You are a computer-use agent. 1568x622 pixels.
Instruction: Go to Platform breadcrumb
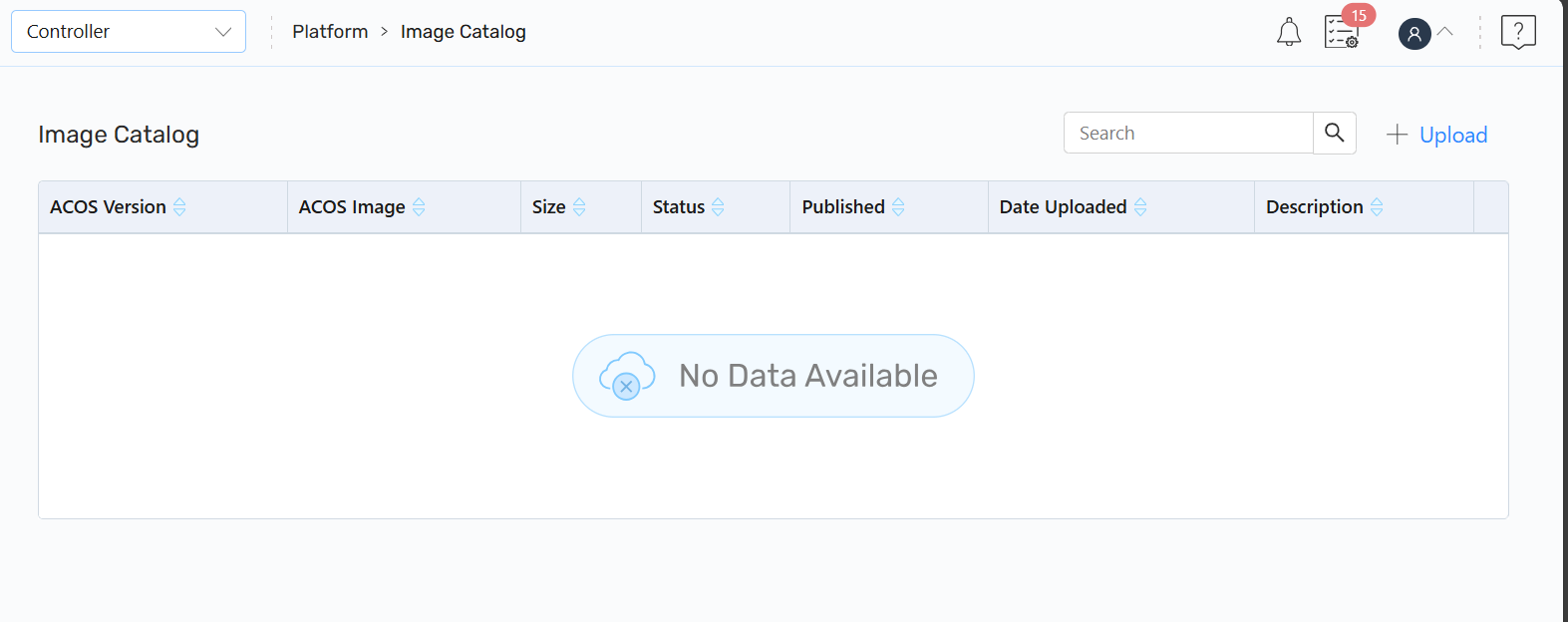pos(330,32)
